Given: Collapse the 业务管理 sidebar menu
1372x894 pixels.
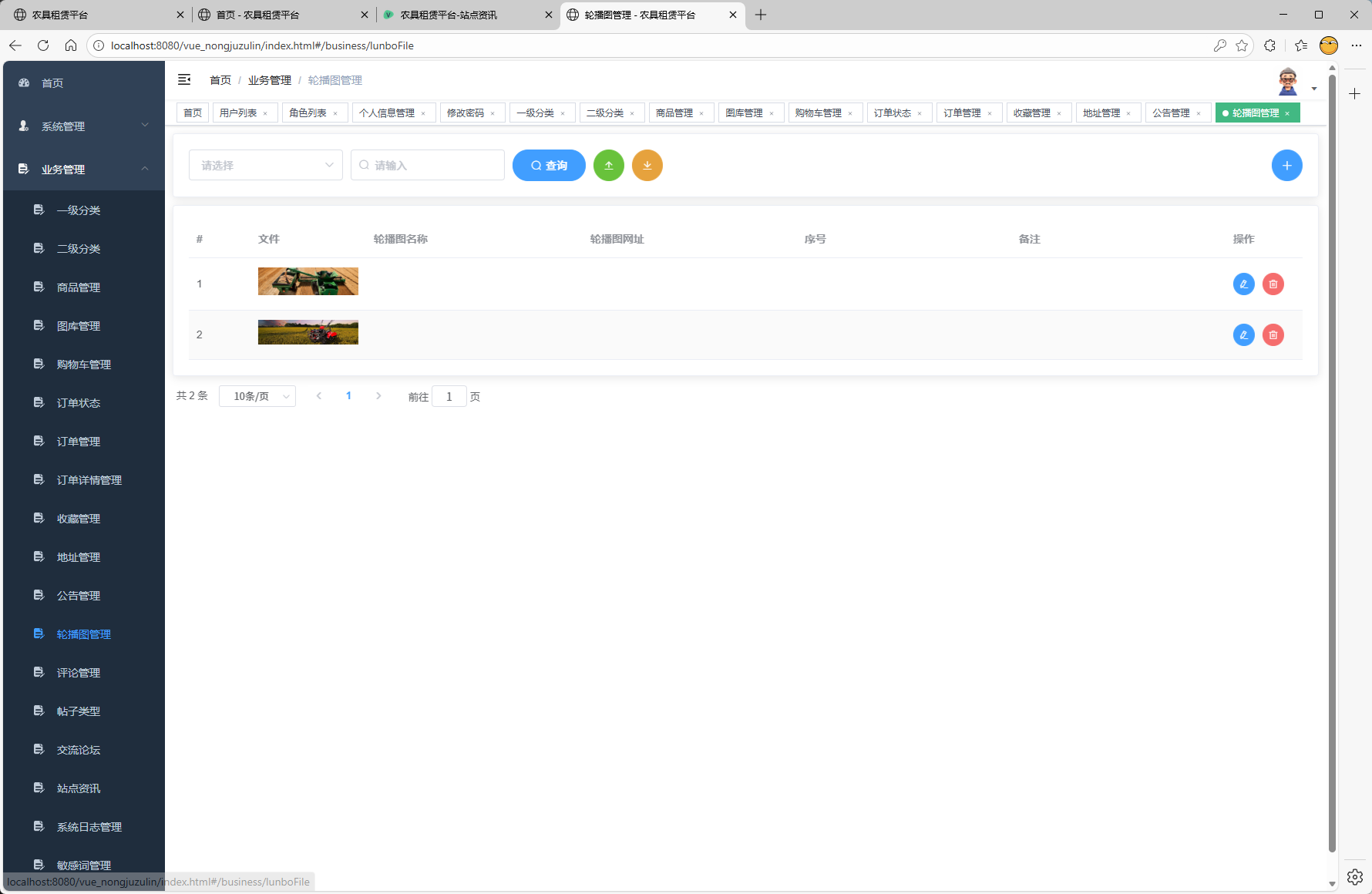Looking at the screenshot, I should [84, 169].
